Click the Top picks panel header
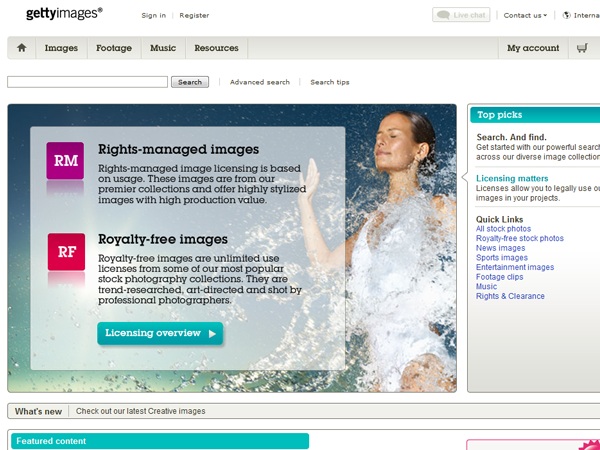This screenshot has width=600, height=450. 535,115
